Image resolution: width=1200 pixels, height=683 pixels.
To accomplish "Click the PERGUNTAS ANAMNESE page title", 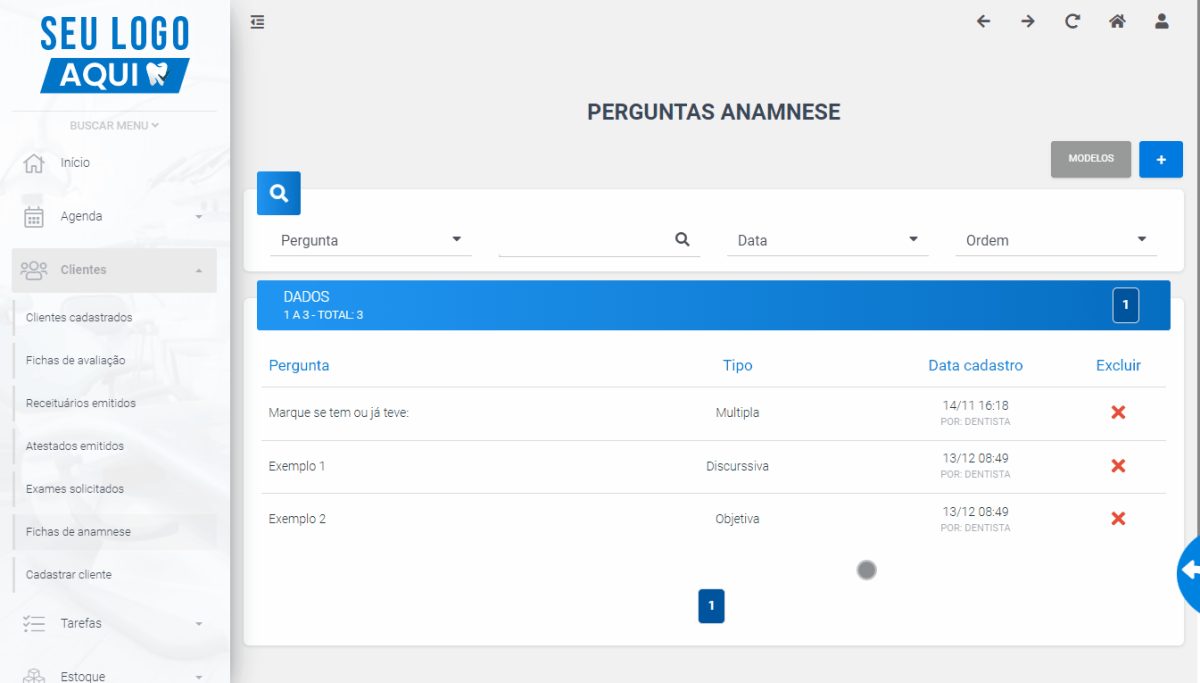I will 713,112.
